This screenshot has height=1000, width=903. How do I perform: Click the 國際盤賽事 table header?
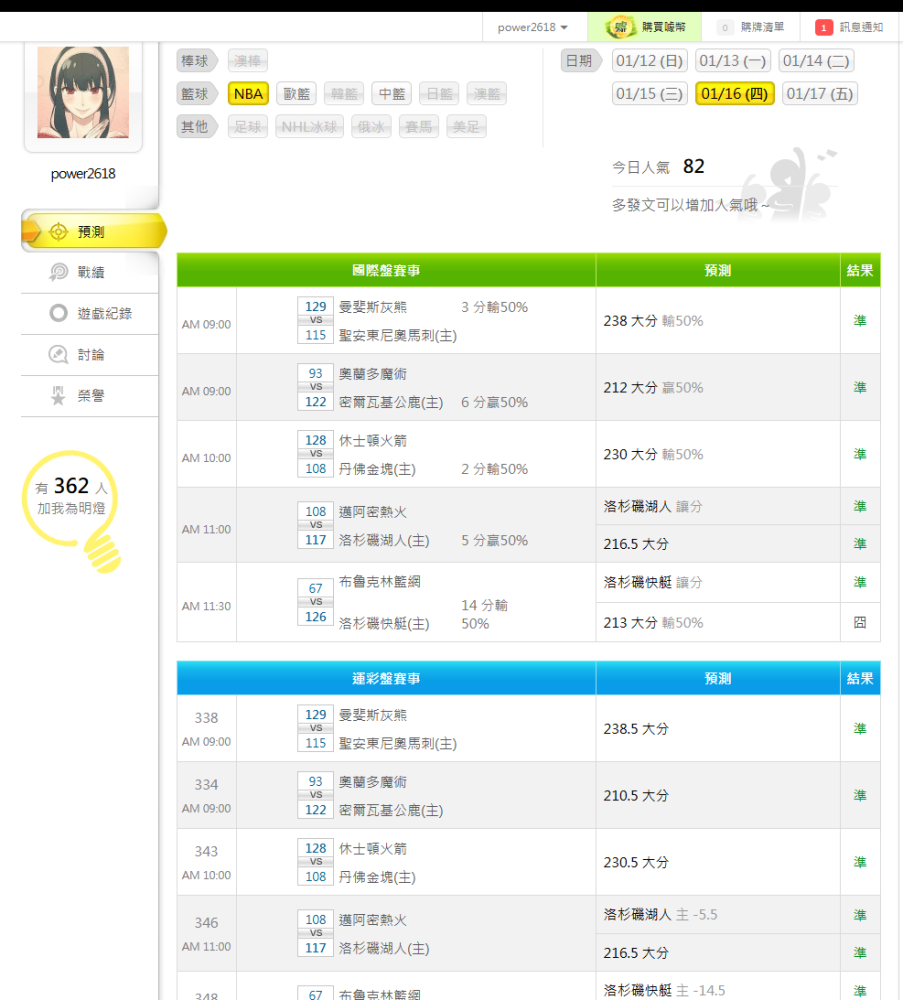point(386,270)
